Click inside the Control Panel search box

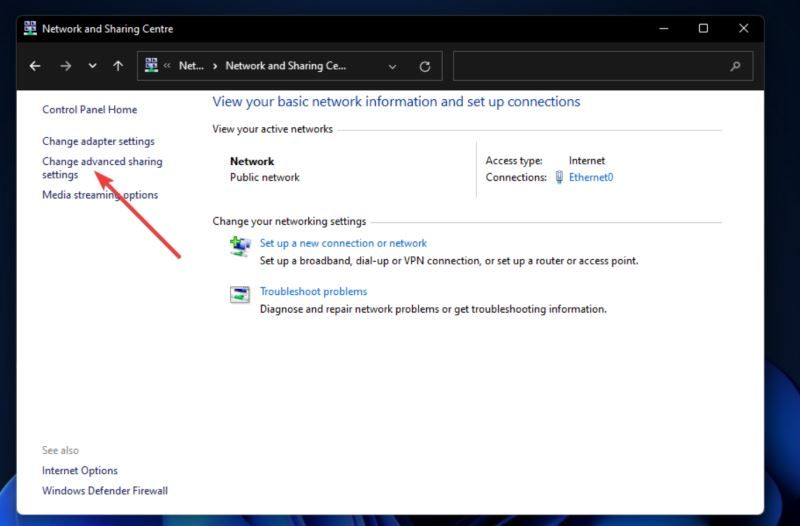pyautogui.click(x=590, y=66)
